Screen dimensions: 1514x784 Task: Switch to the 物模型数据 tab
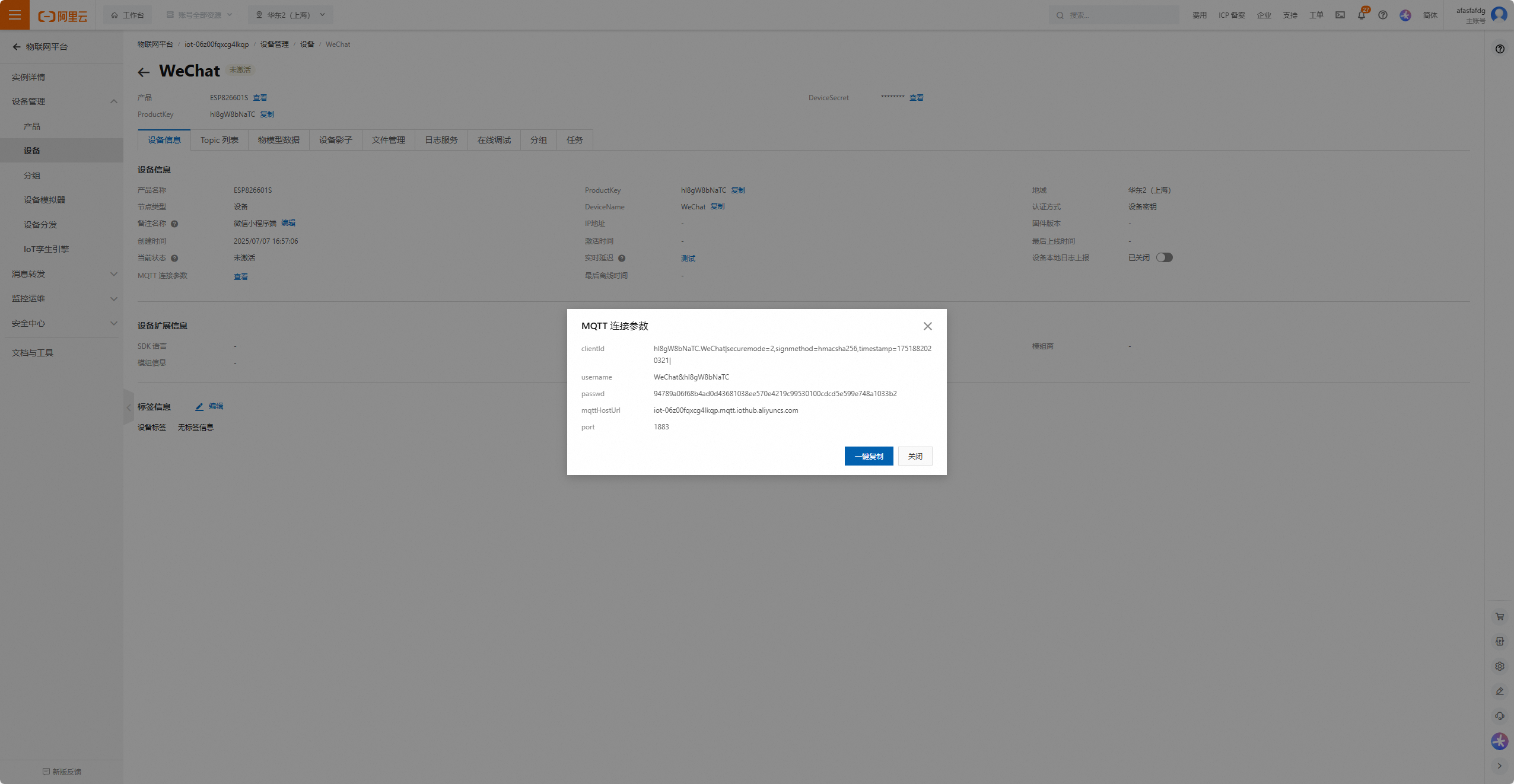coord(278,140)
